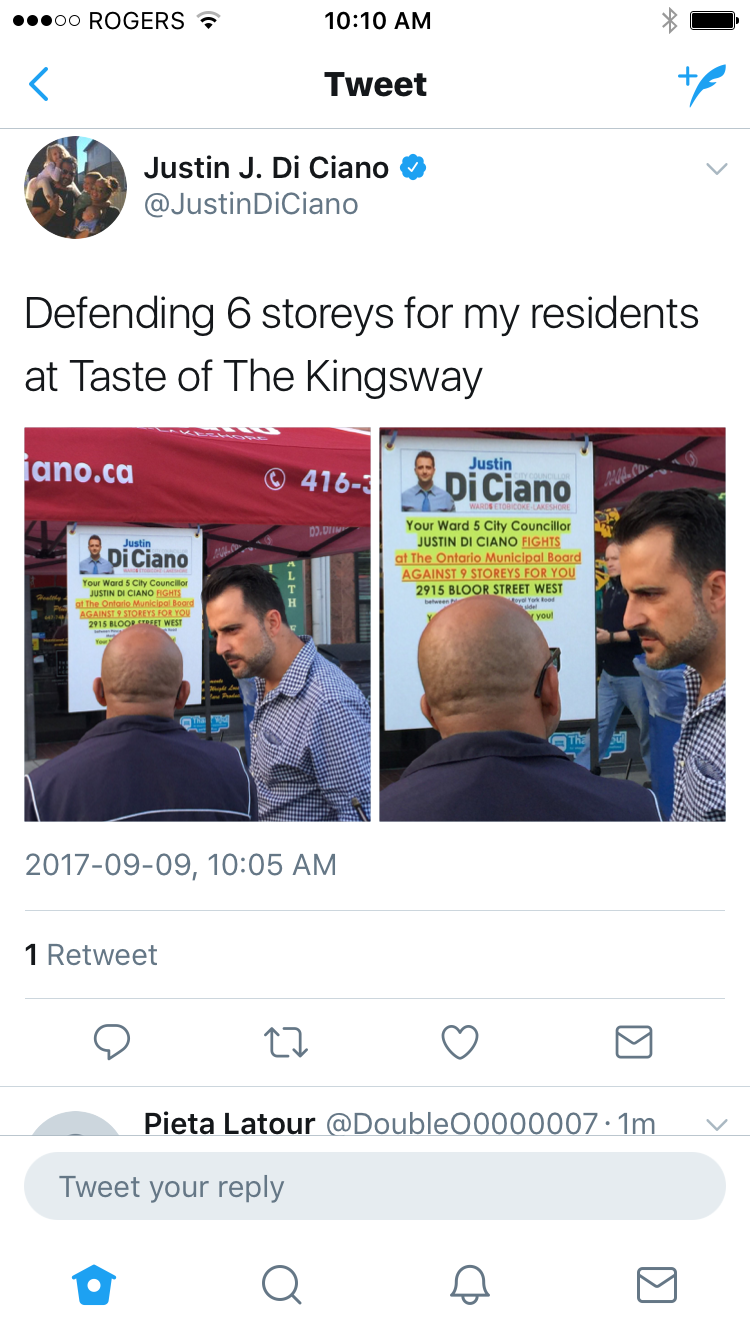
Task: Open the @JustinDiCiano handle link
Action: [x=251, y=204]
